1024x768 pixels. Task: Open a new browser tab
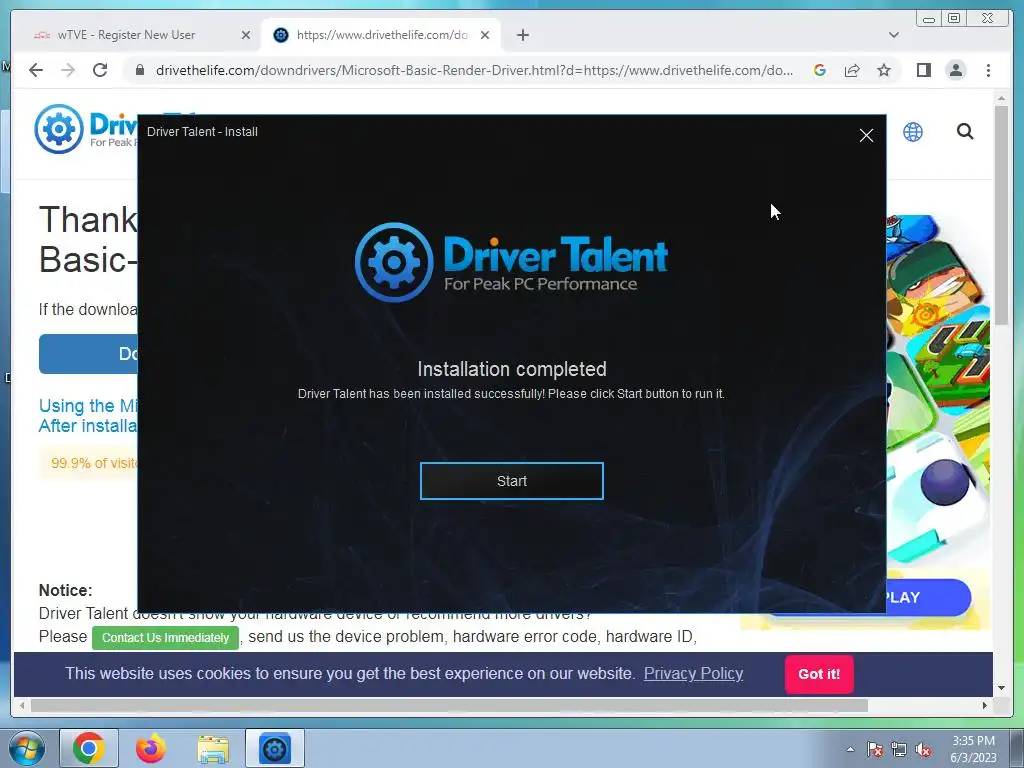522,35
